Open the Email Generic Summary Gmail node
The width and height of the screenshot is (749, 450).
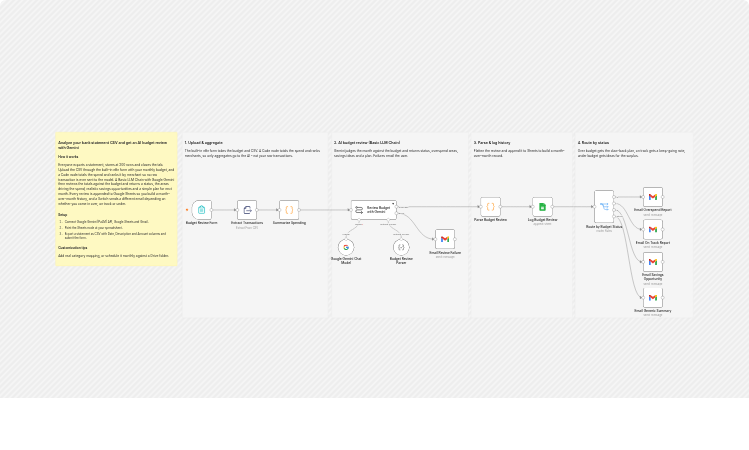click(653, 298)
